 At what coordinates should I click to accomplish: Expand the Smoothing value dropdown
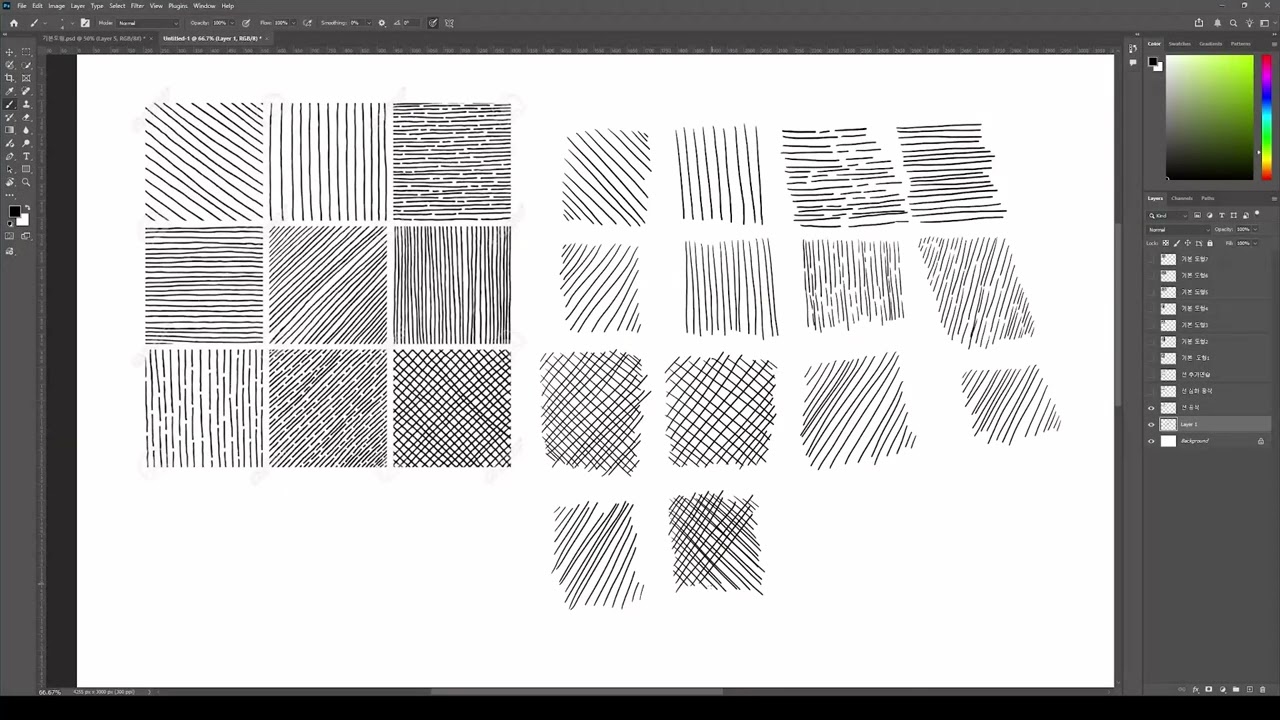click(369, 22)
